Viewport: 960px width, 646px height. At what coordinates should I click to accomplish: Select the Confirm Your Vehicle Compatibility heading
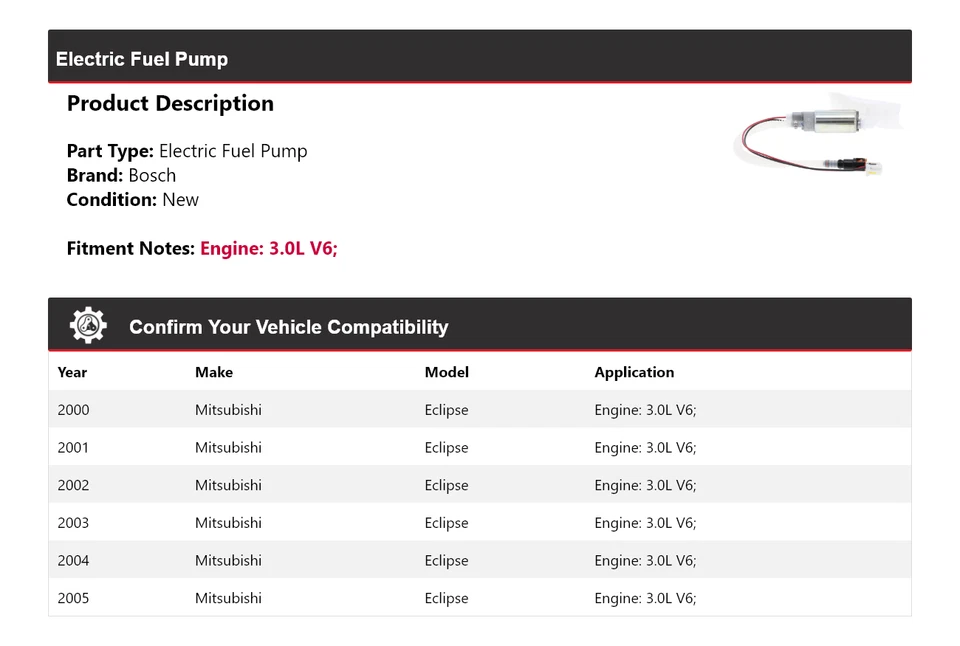point(288,327)
